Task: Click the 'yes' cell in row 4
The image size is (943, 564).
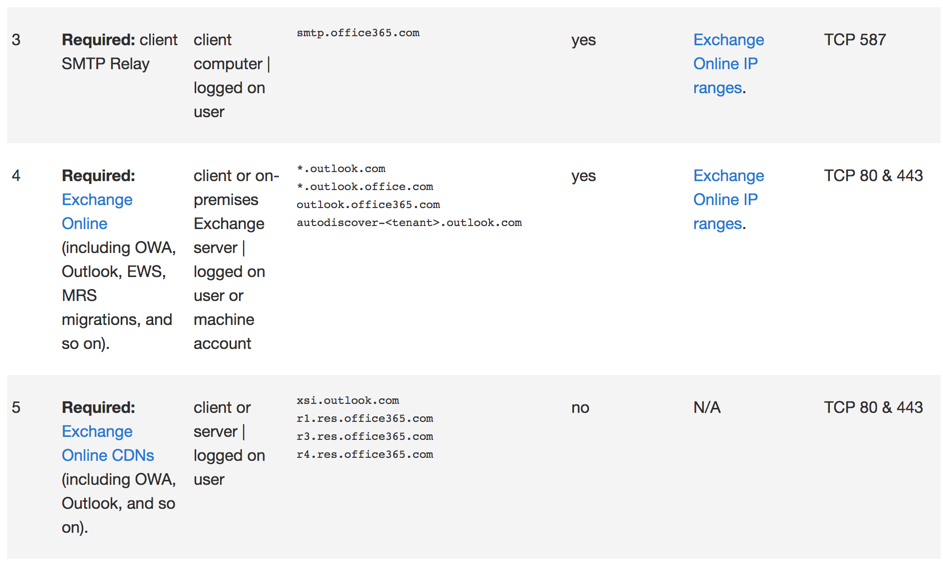Action: [583, 176]
